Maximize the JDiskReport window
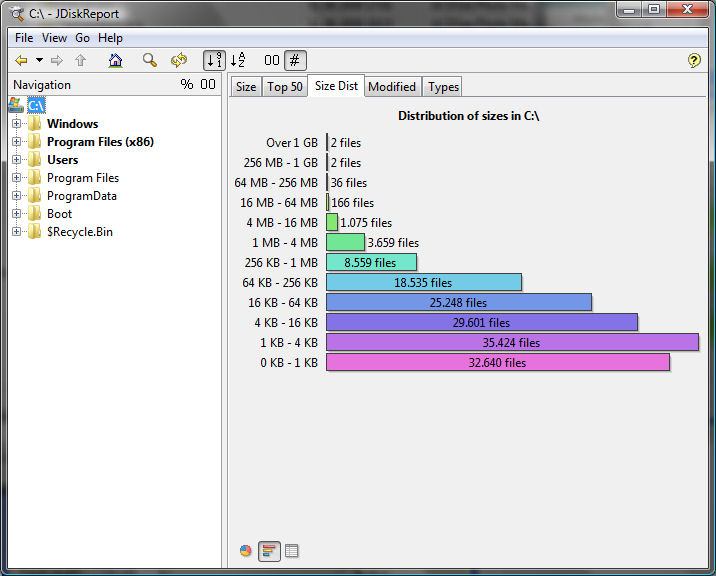 pos(654,9)
